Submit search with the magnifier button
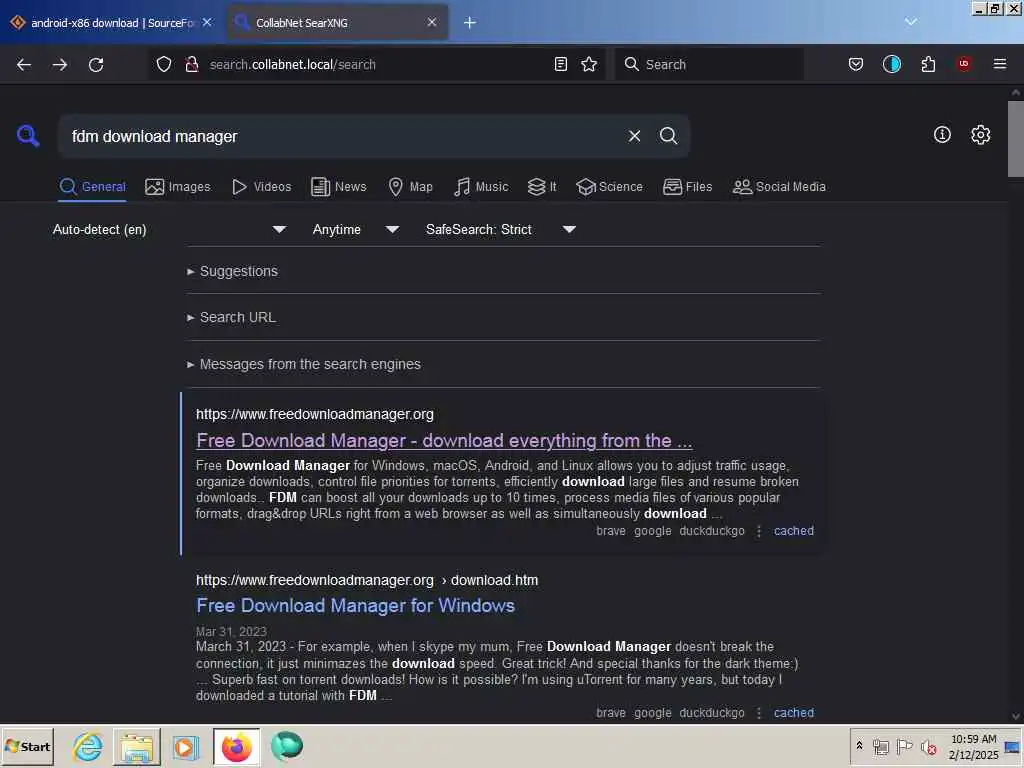This screenshot has width=1024, height=768. tap(668, 136)
